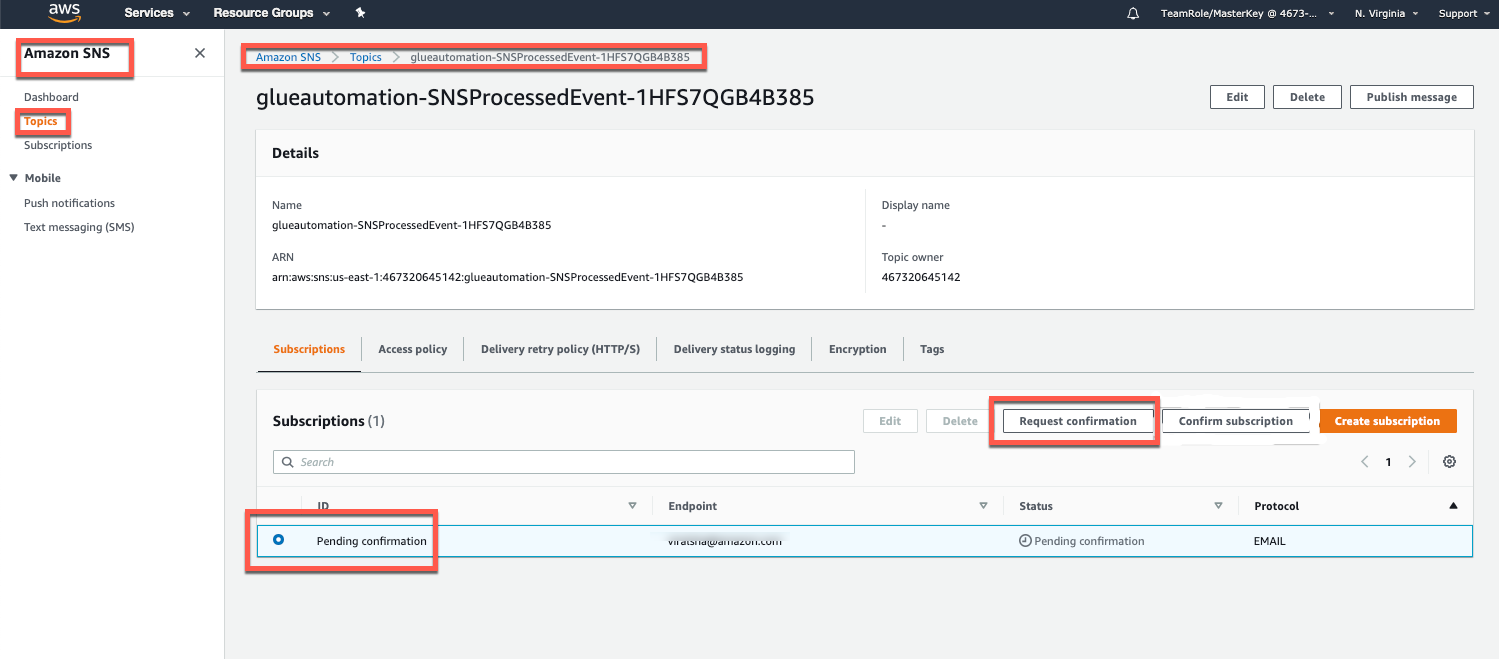Click the topic Edit button
Screen dimensions: 1499x659
coord(1237,97)
